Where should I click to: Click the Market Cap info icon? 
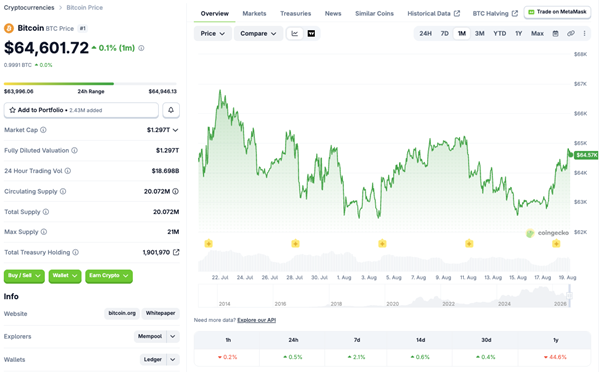[x=43, y=130]
